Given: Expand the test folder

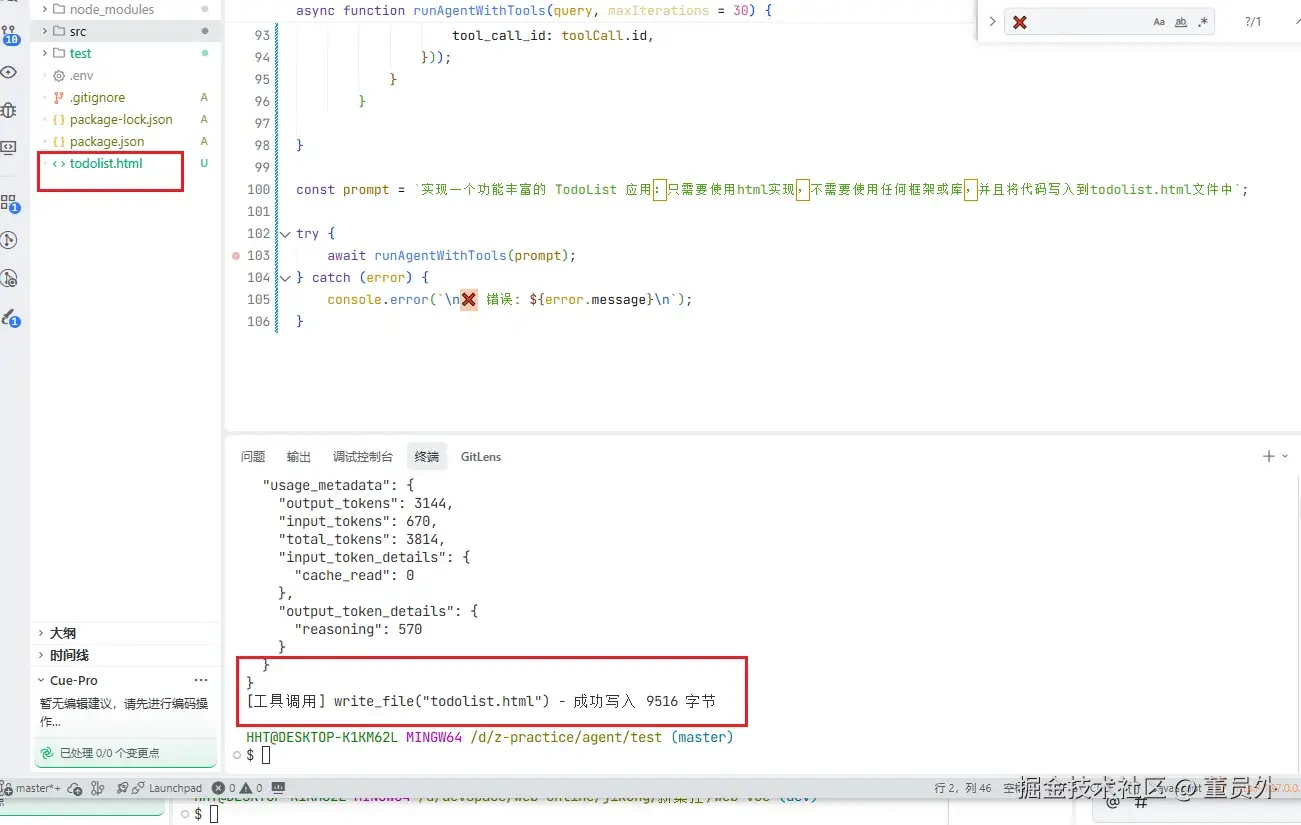Looking at the screenshot, I should tap(45, 54).
